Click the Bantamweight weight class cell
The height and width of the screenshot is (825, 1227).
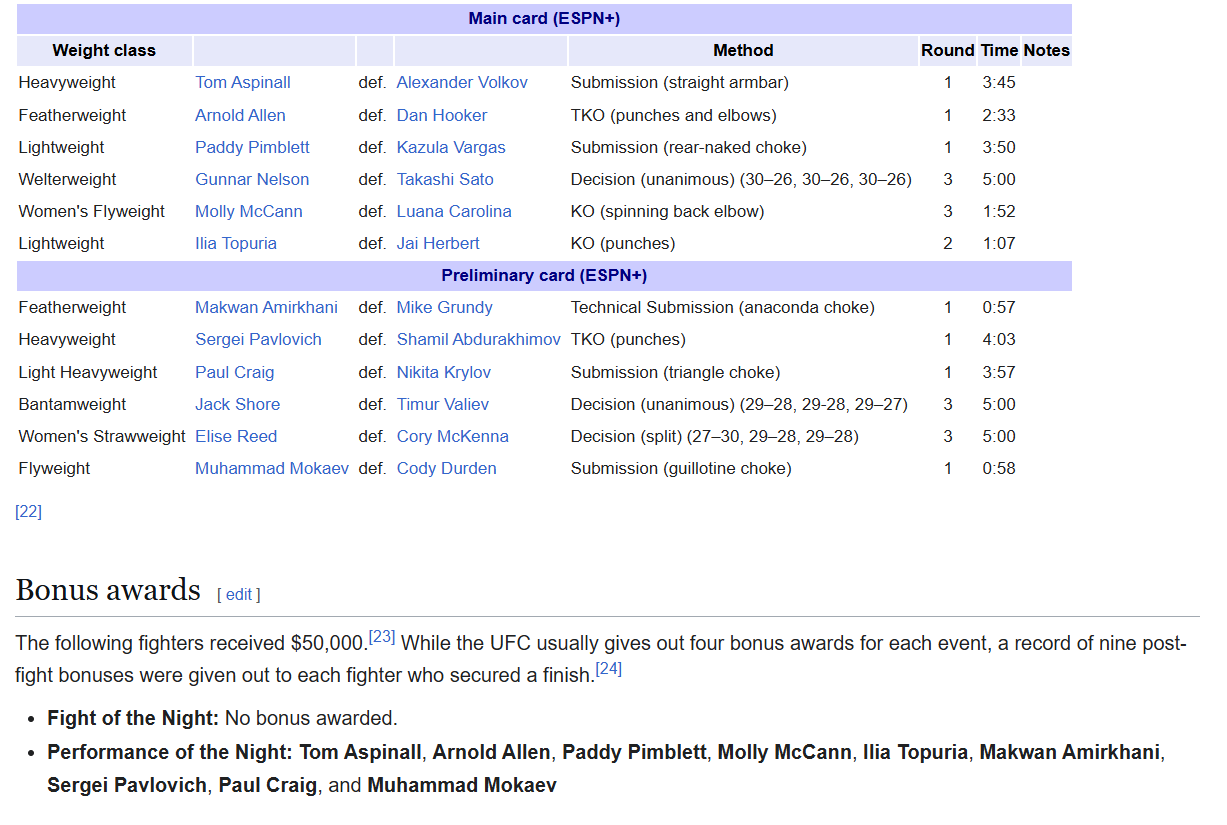coord(72,404)
